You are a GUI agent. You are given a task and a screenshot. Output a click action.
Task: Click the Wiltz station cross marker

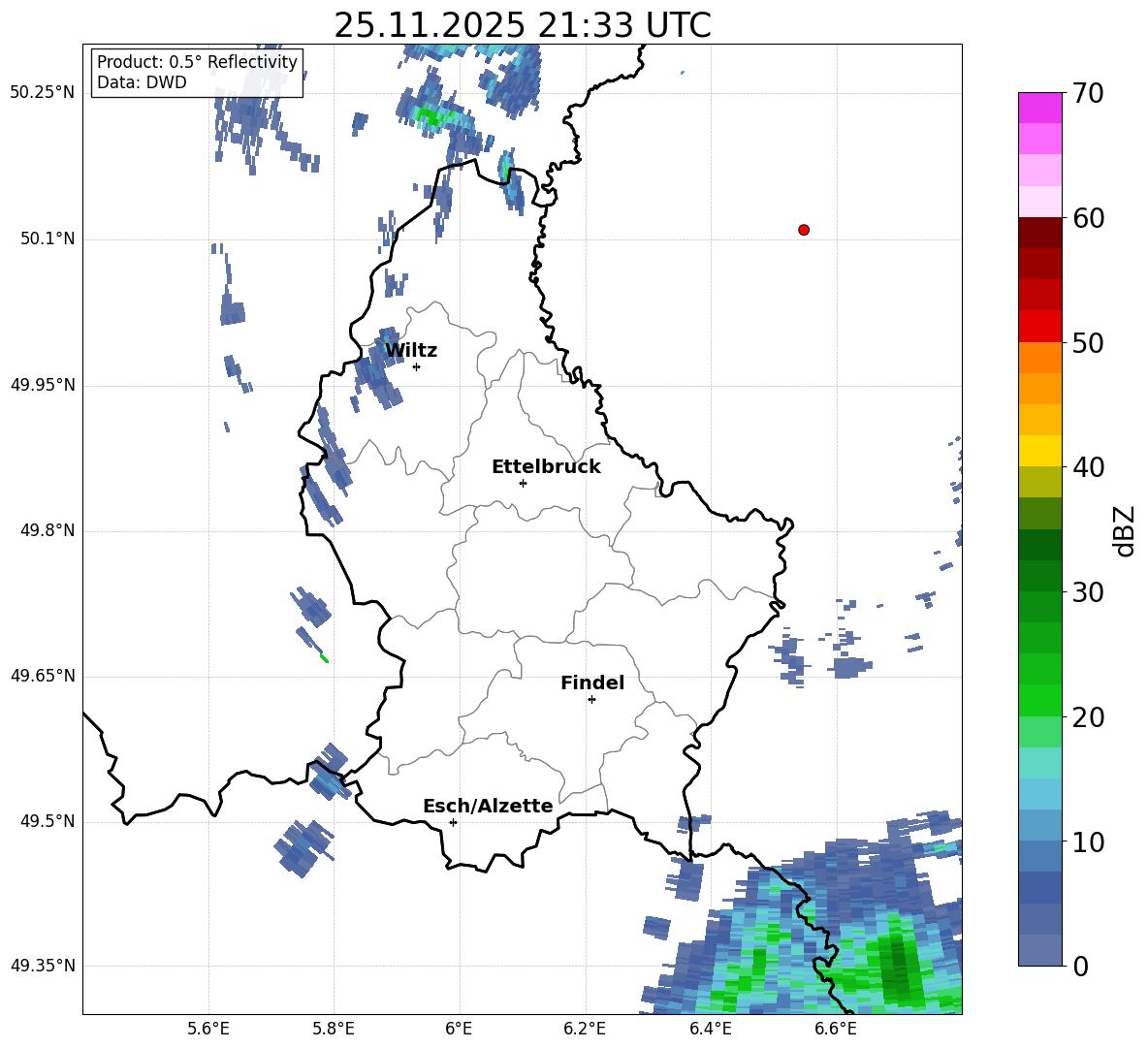pos(417,366)
